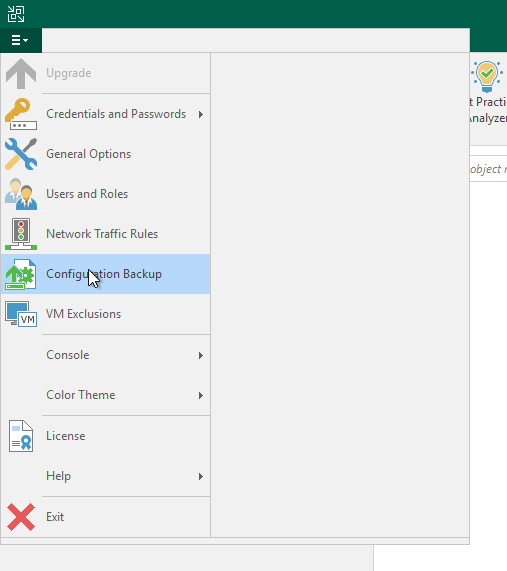This screenshot has width=507, height=571.
Task: Click the traffic light Network Traffic Rules icon
Action: [x=21, y=234]
